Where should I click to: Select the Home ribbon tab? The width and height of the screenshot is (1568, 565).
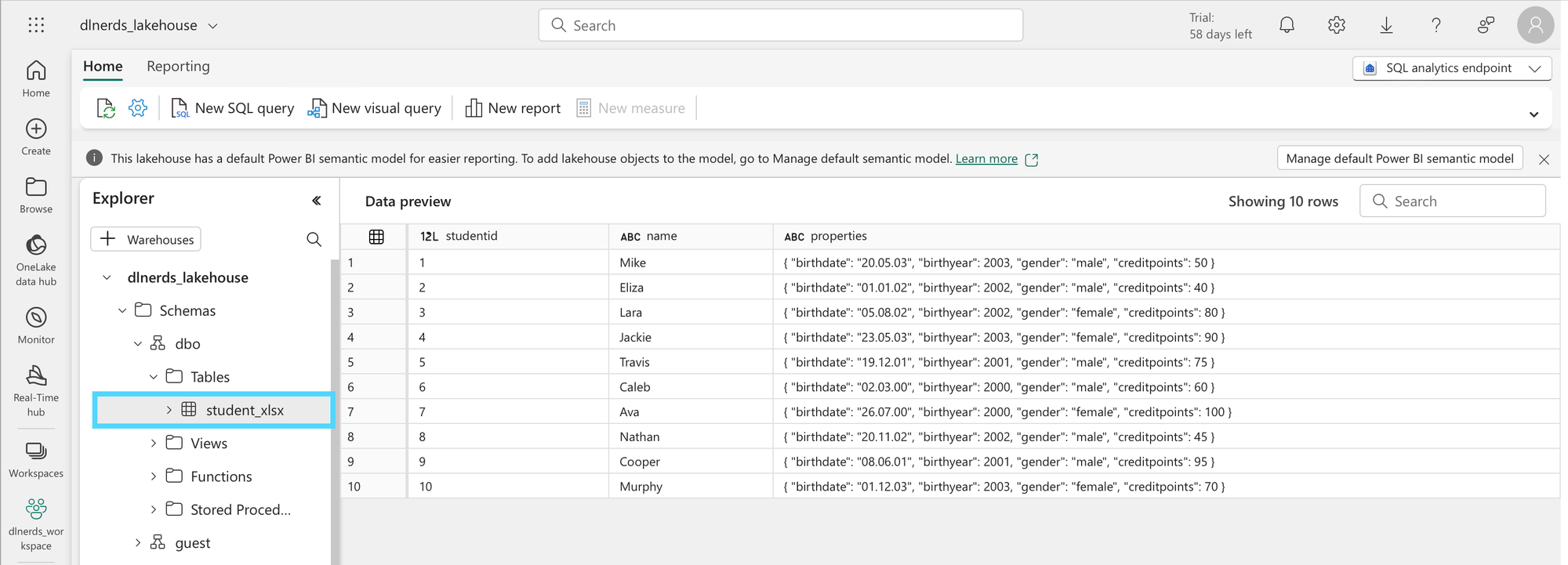click(x=103, y=67)
